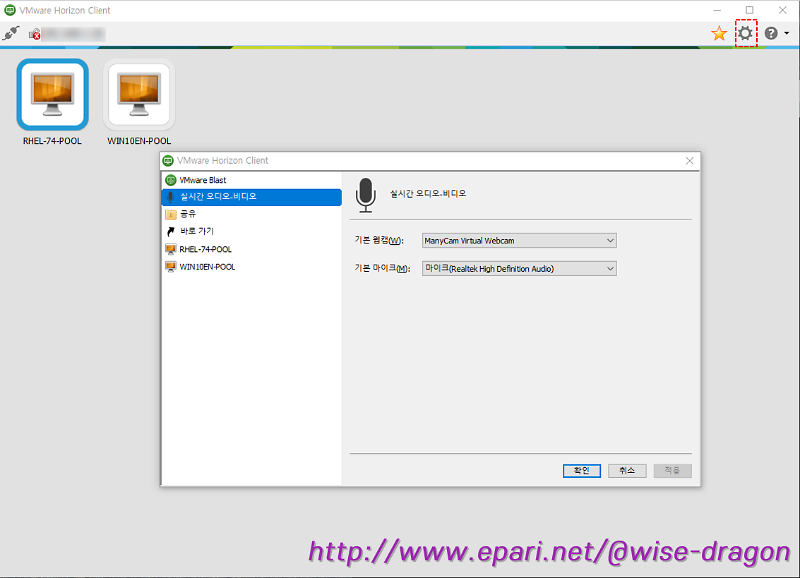Click the 적용 apply button
800x578 pixels.
coord(672,470)
